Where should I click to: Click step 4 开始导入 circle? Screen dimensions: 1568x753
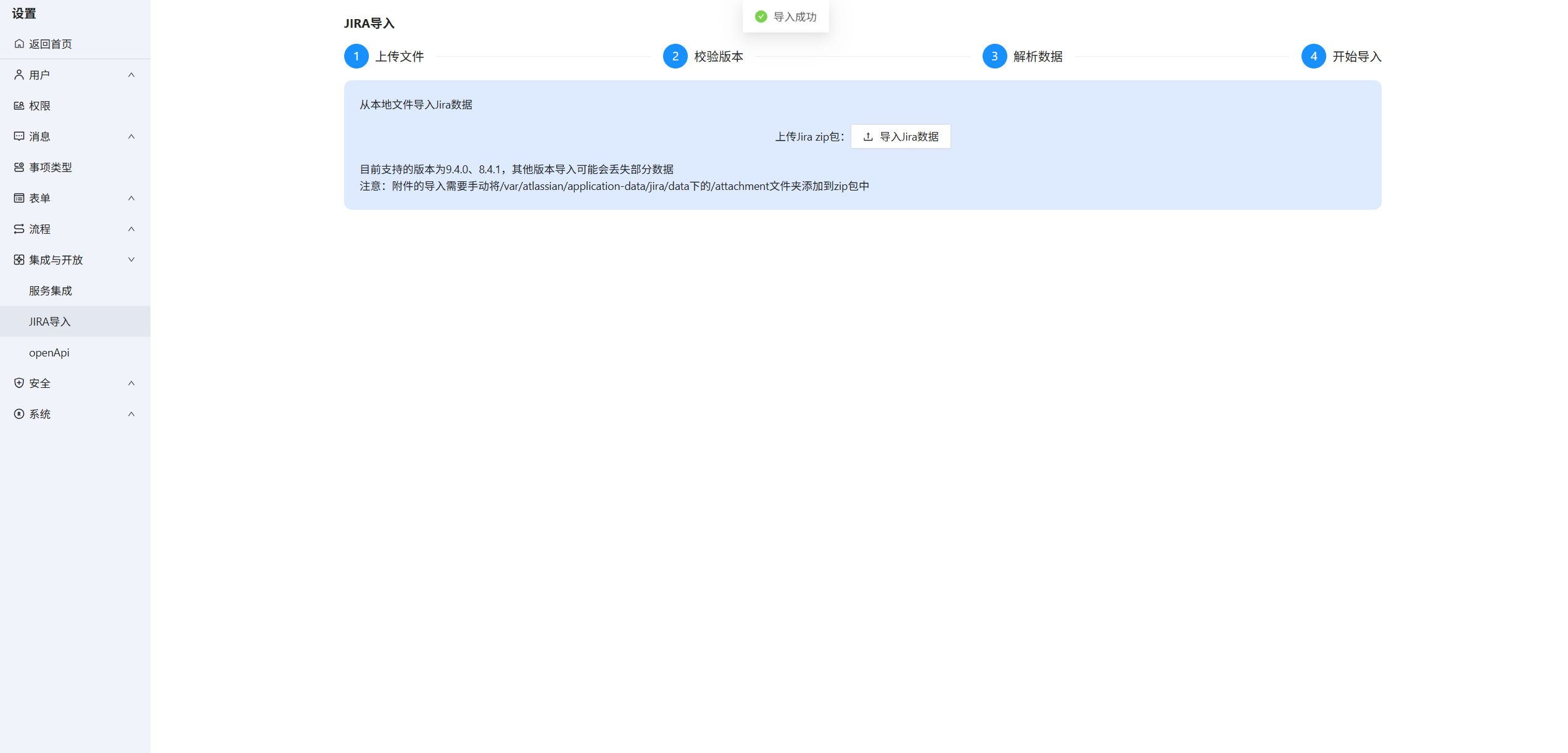tap(1313, 56)
